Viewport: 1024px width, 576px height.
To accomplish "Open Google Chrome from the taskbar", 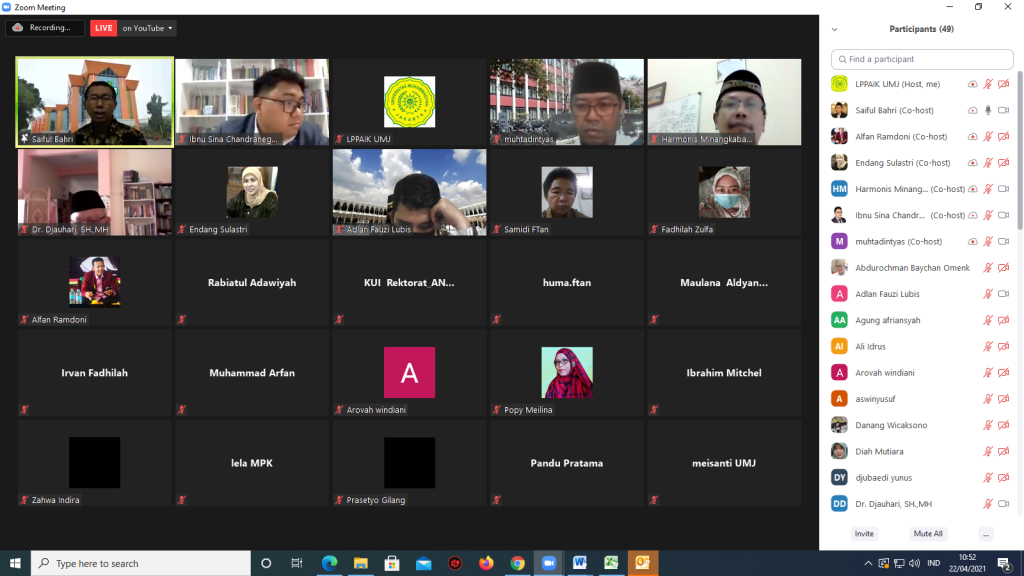I will point(517,563).
